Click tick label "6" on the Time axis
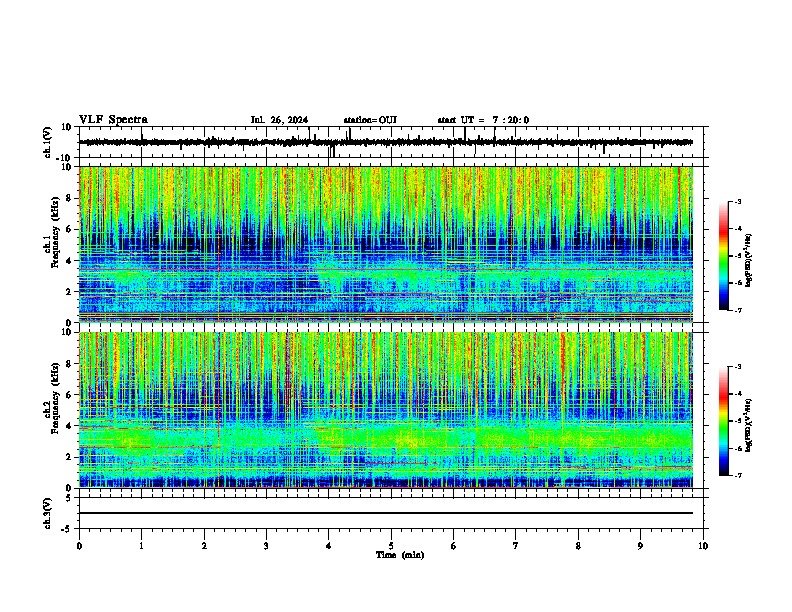 click(454, 546)
